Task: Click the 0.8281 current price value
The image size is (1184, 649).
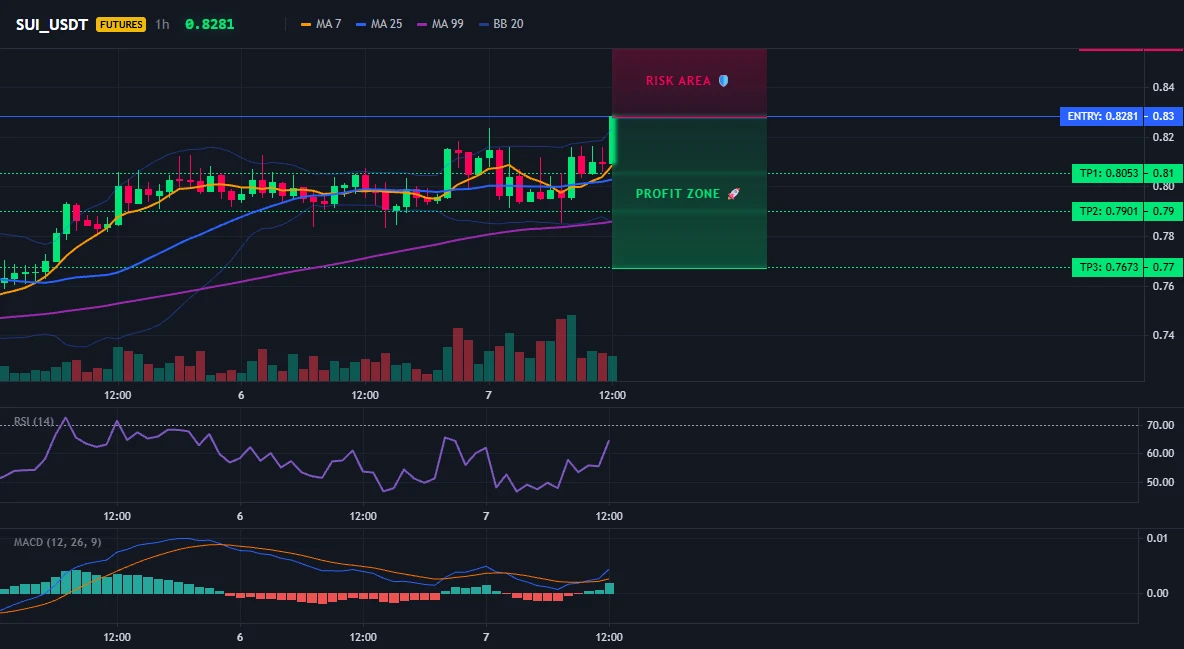Action: coord(209,24)
